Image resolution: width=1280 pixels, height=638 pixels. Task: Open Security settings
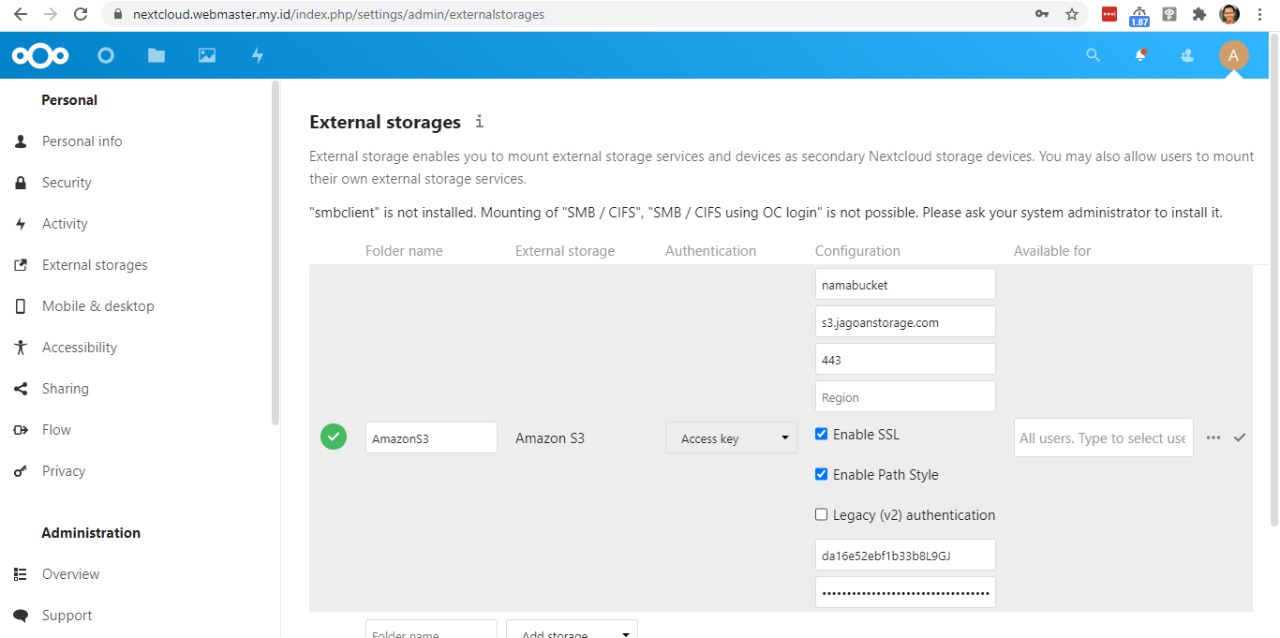[x=66, y=182]
